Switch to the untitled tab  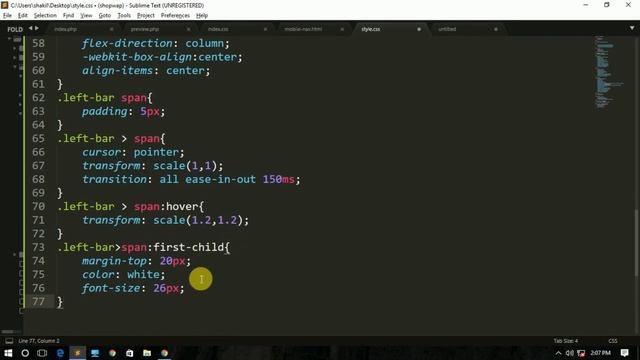(x=447, y=29)
